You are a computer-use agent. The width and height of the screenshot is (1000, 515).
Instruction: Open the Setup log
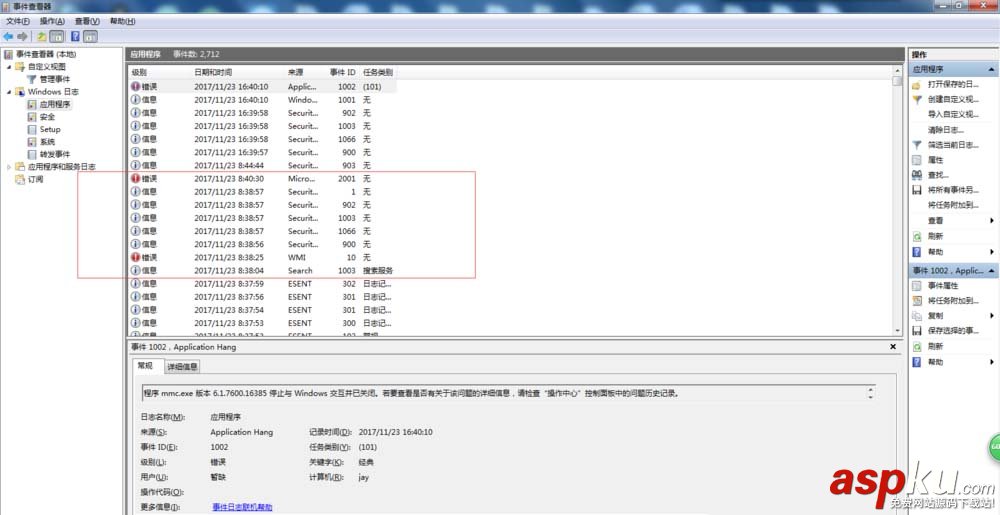coord(50,129)
